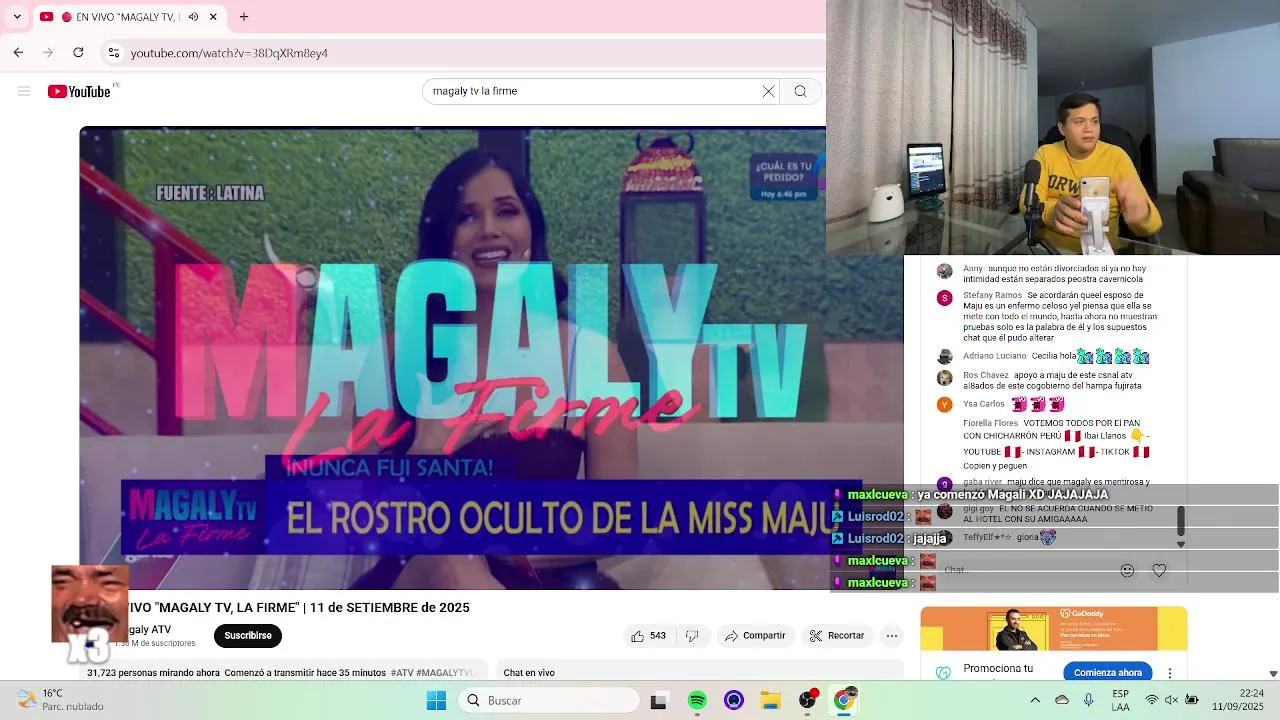1280x720 pixels.
Task: Click the chat scroll down arrow
Action: pos(1180,545)
